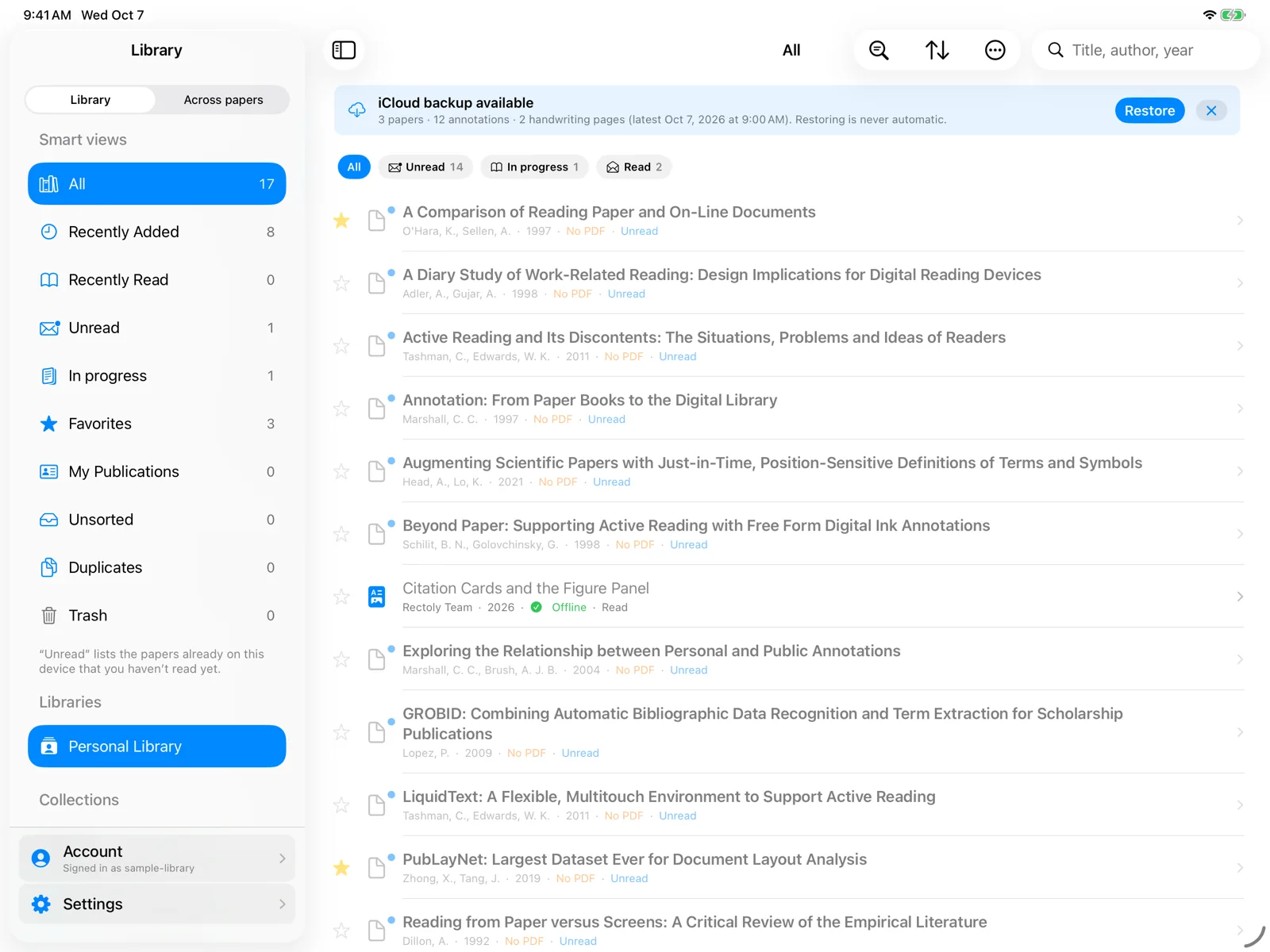Expand the Settings row chevron
This screenshot has height=952, width=1270.
tap(282, 904)
